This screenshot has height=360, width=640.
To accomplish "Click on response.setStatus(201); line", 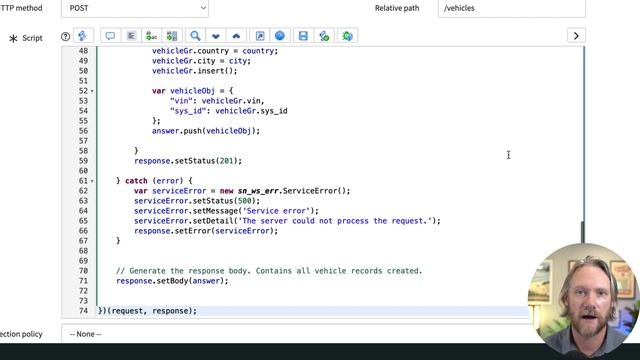I will click(x=188, y=161).
